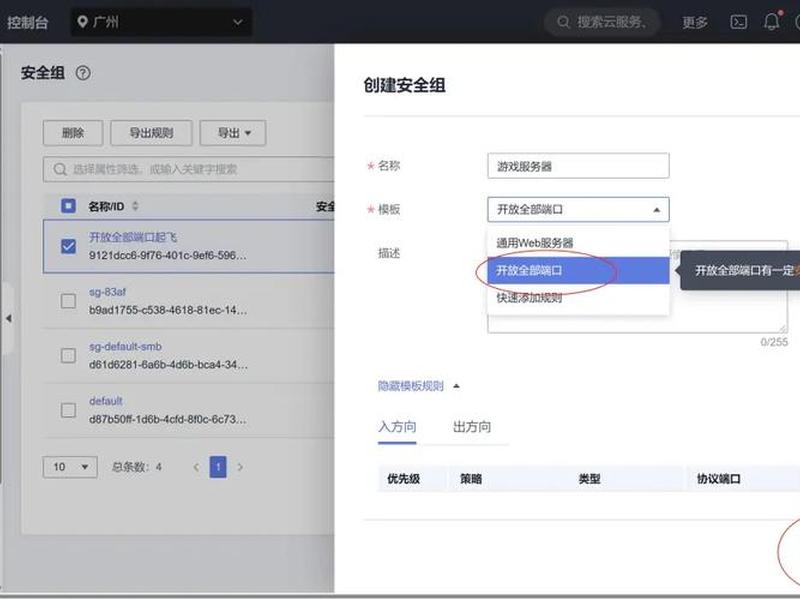Focus the attribute filter search box

click(x=188, y=169)
